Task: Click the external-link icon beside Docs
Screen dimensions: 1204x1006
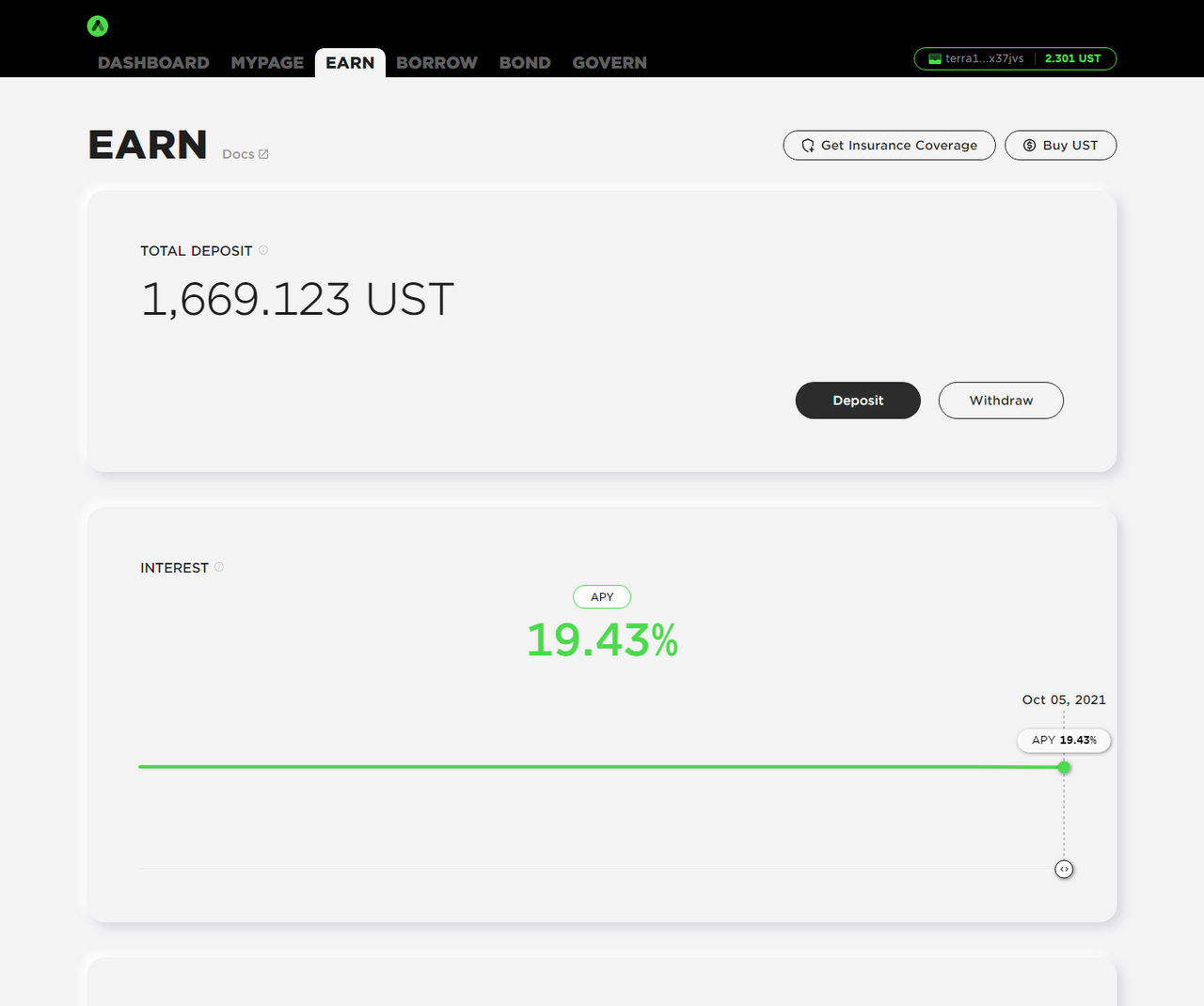Action: [x=263, y=154]
